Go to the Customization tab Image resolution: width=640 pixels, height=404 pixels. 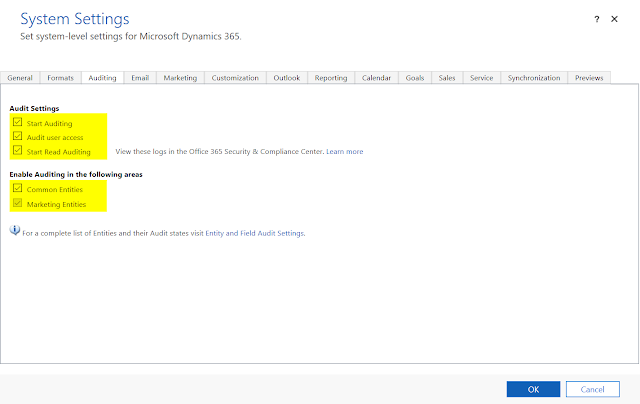tap(235, 78)
